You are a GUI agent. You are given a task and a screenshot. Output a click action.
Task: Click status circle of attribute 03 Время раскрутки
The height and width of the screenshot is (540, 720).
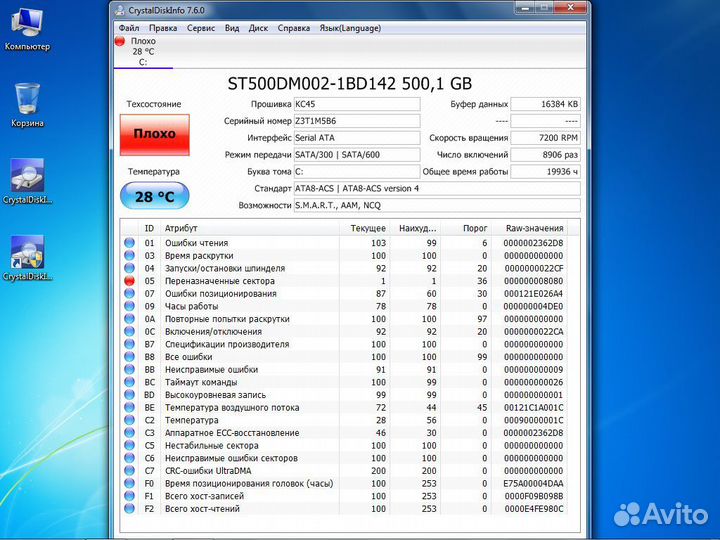pyautogui.click(x=129, y=255)
